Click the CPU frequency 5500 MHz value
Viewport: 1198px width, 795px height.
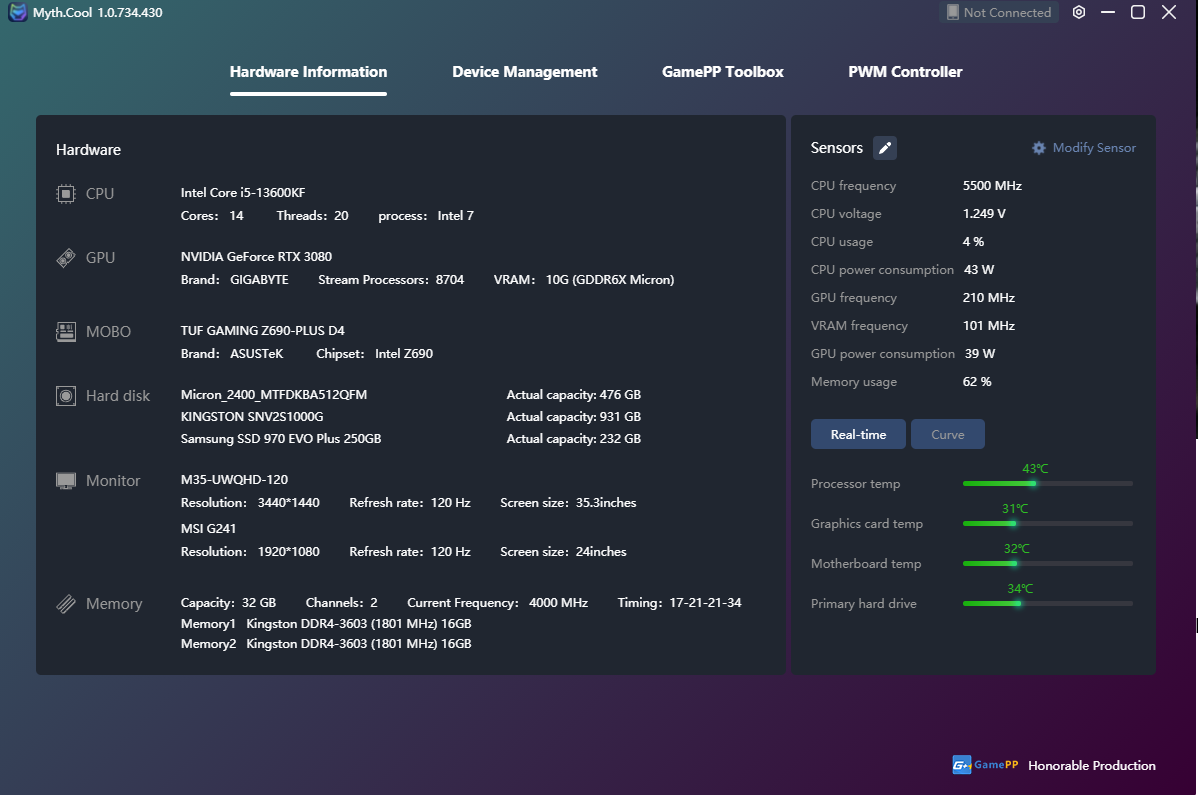992,186
